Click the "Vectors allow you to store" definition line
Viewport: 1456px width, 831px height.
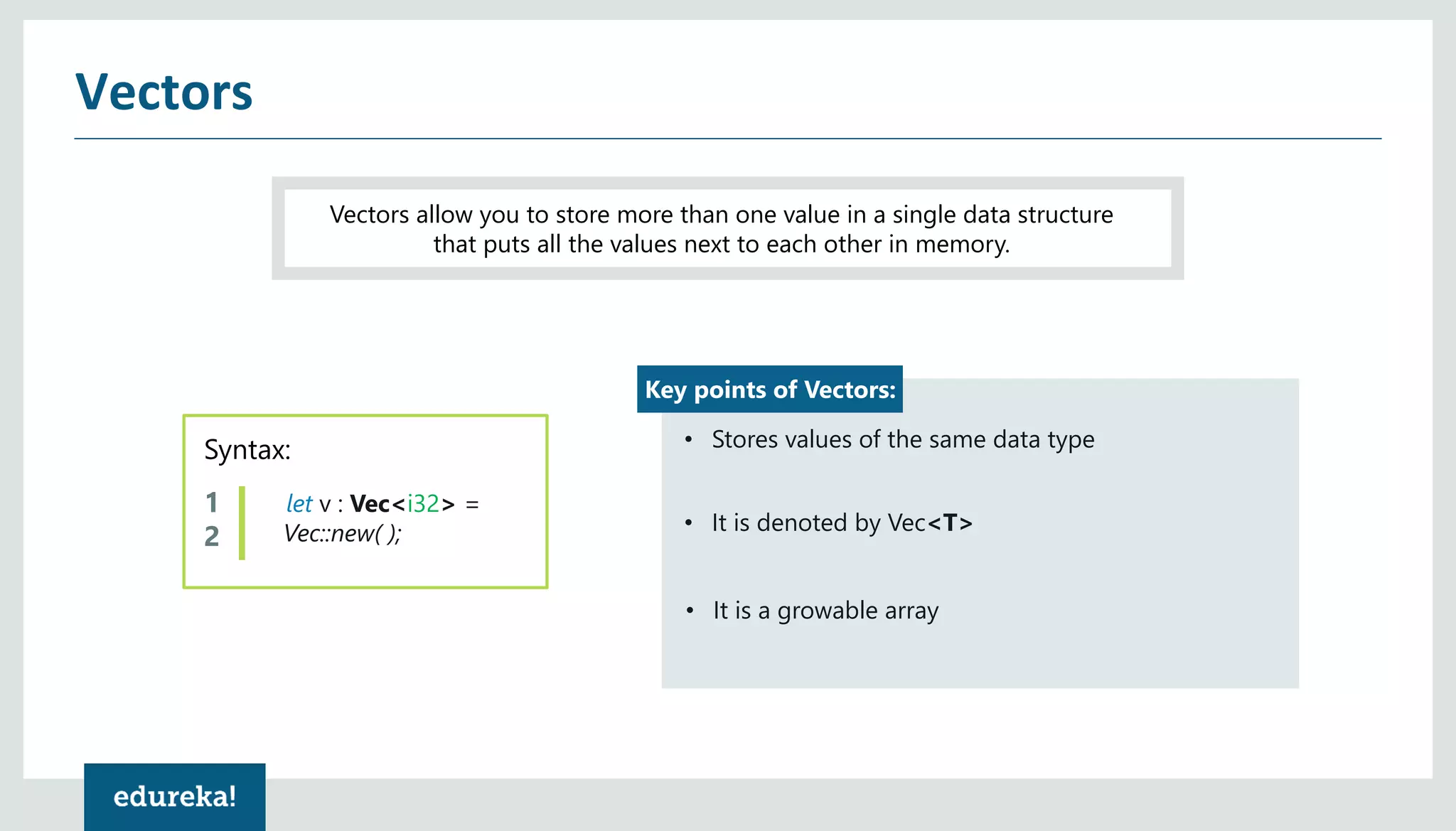click(721, 215)
